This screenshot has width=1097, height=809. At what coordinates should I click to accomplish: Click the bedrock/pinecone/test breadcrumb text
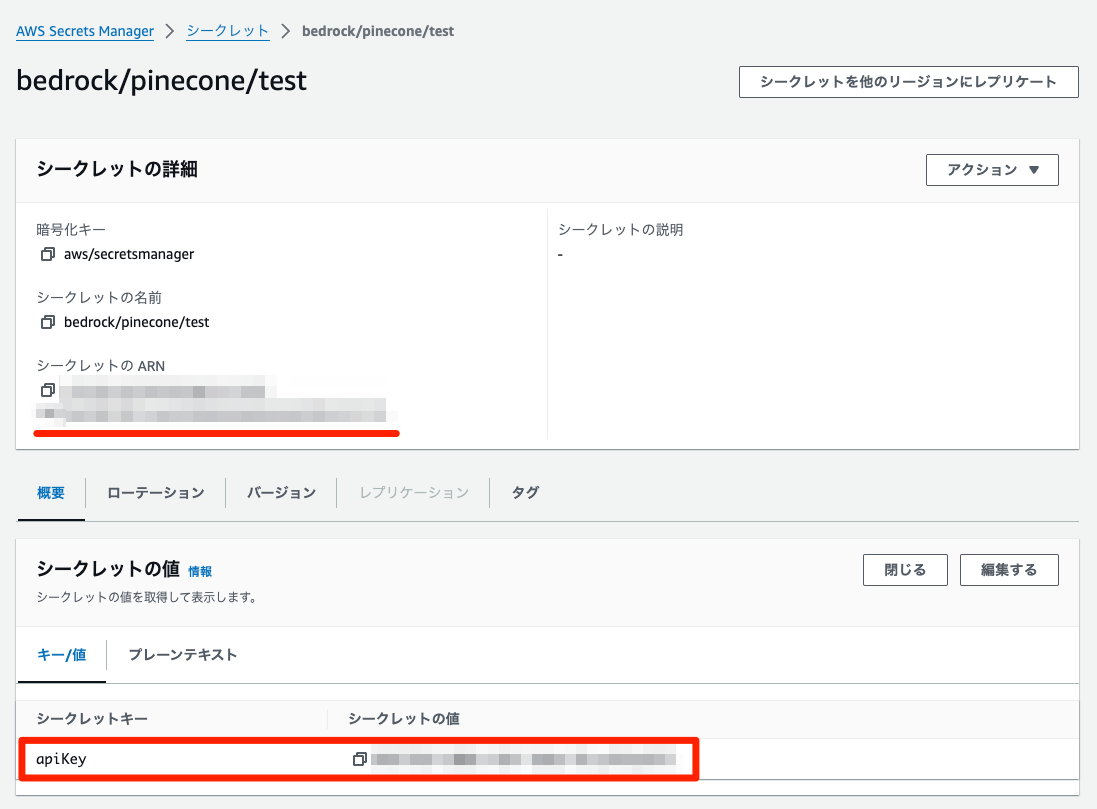point(378,31)
